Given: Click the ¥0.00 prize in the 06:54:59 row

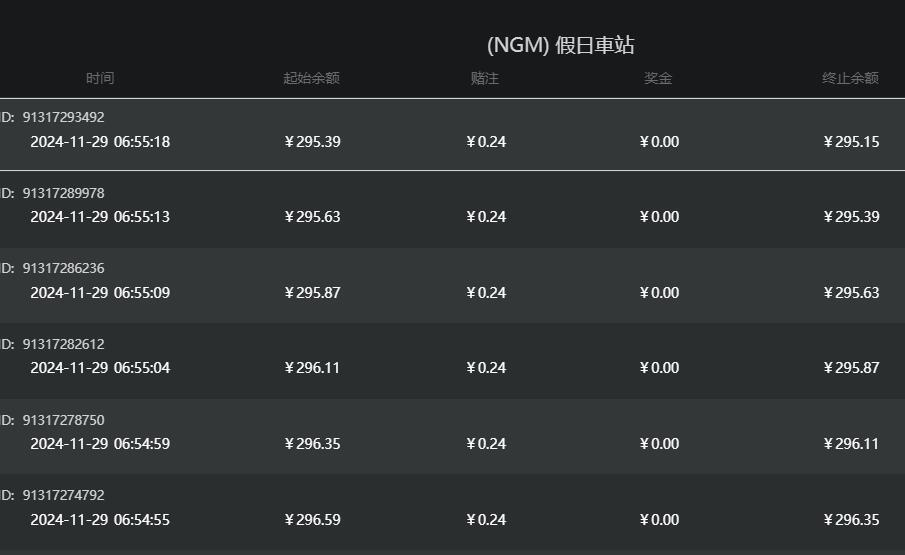Looking at the screenshot, I should tap(659, 444).
